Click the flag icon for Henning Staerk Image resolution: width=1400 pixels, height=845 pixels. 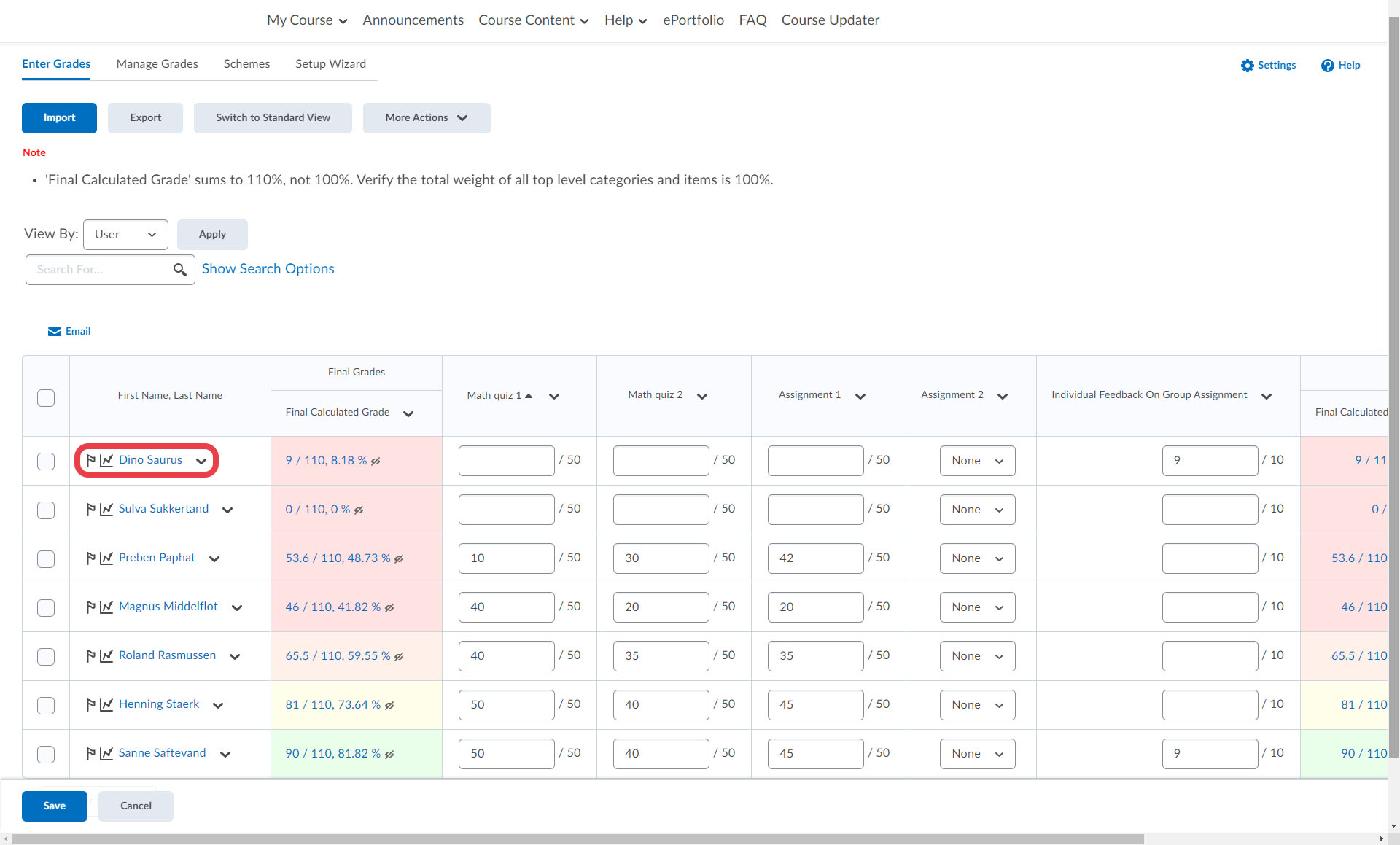[90, 704]
